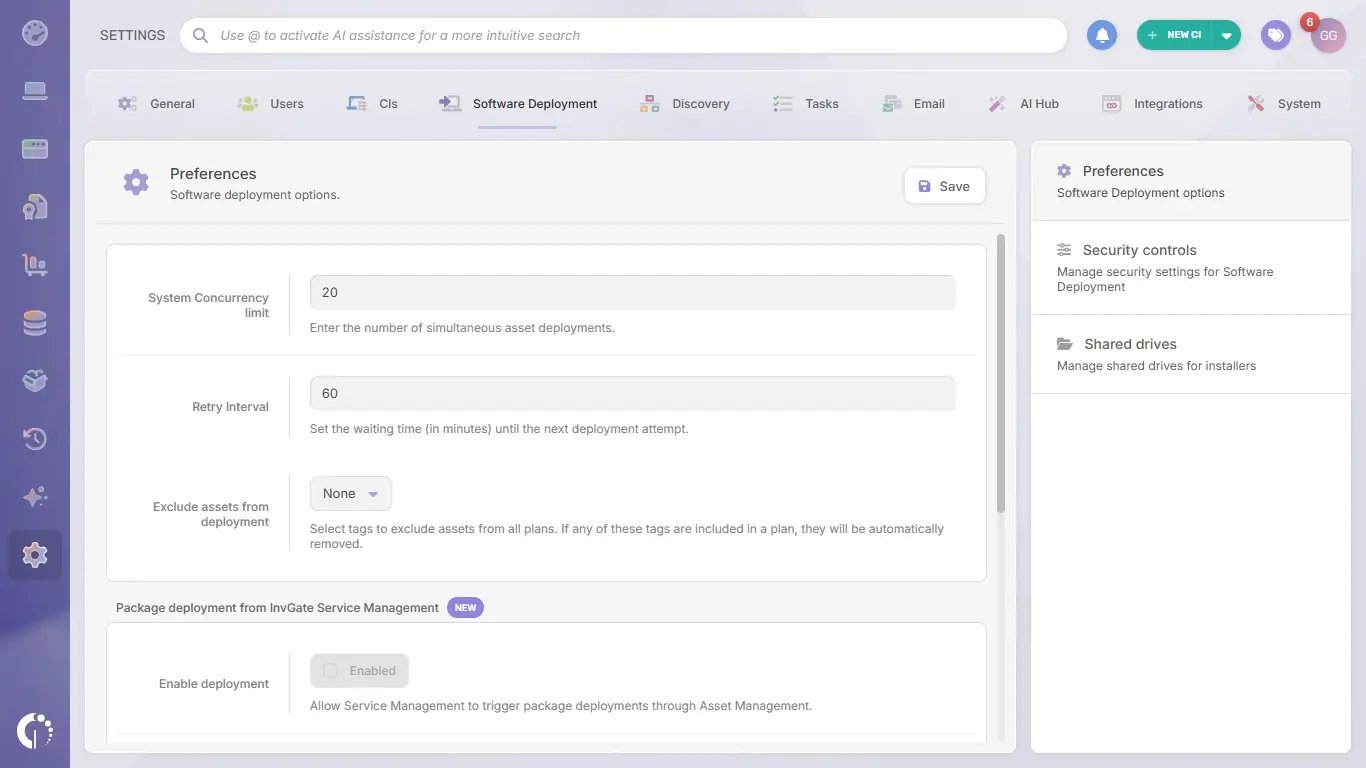The height and width of the screenshot is (768, 1366).
Task: Switch to the General settings tab
Action: [x=157, y=104]
